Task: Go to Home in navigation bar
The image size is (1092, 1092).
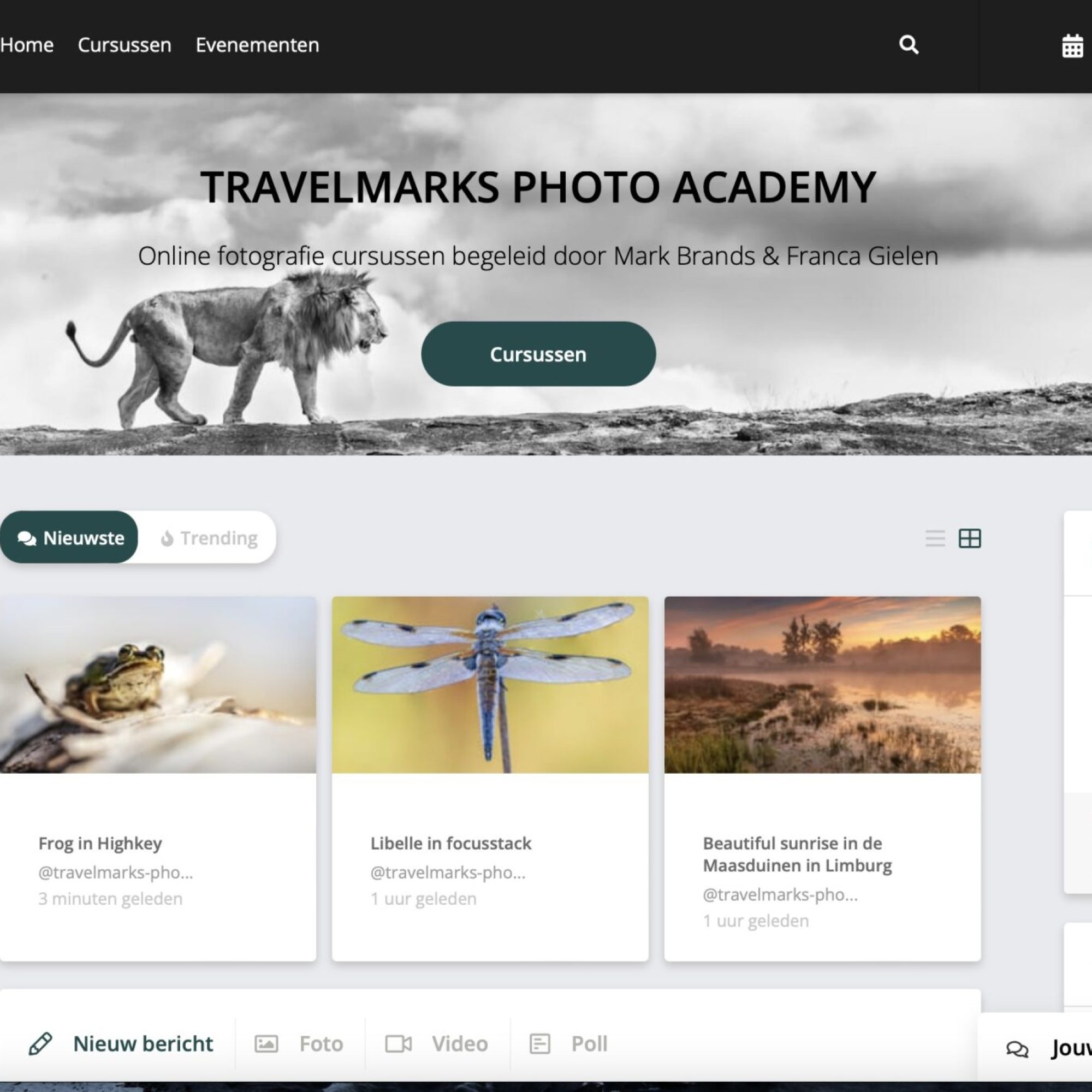Action: [27, 45]
